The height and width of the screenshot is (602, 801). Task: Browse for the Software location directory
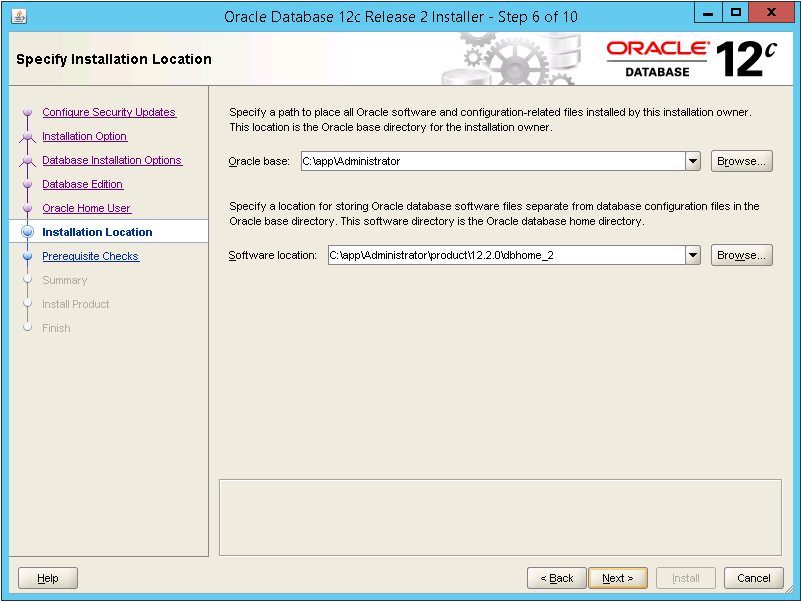(742, 256)
